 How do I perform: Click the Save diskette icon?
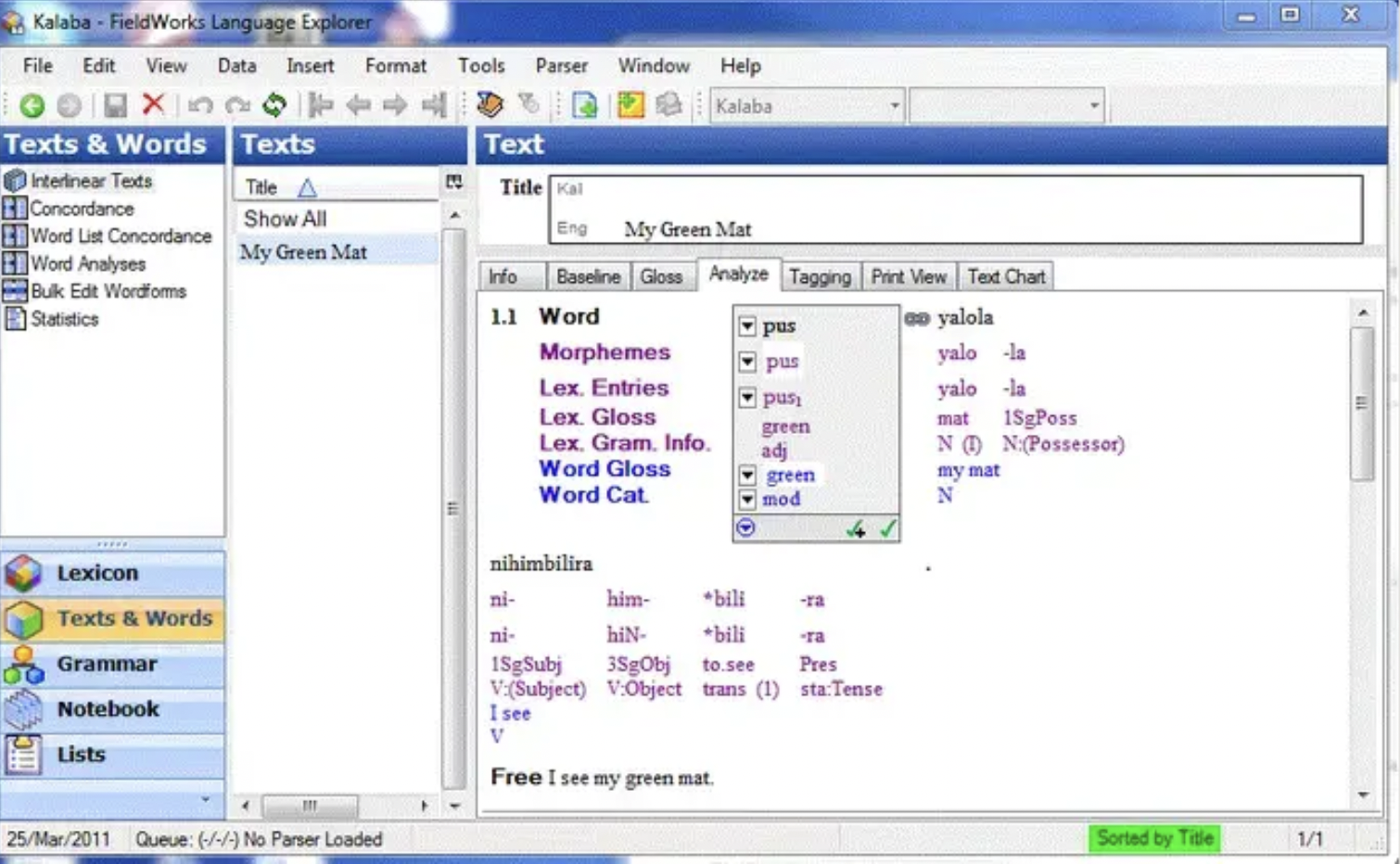point(115,106)
